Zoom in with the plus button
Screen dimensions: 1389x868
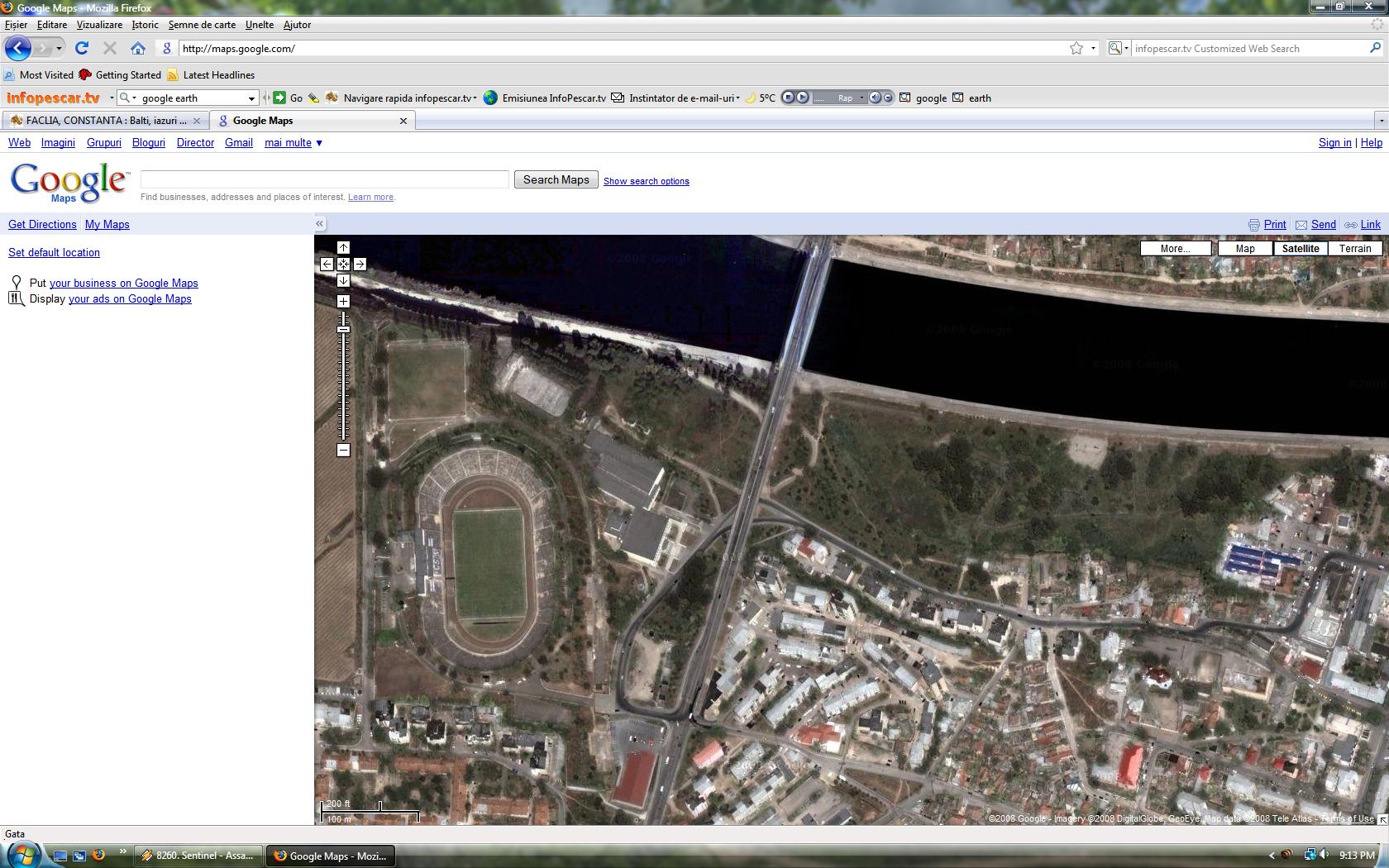click(x=343, y=302)
